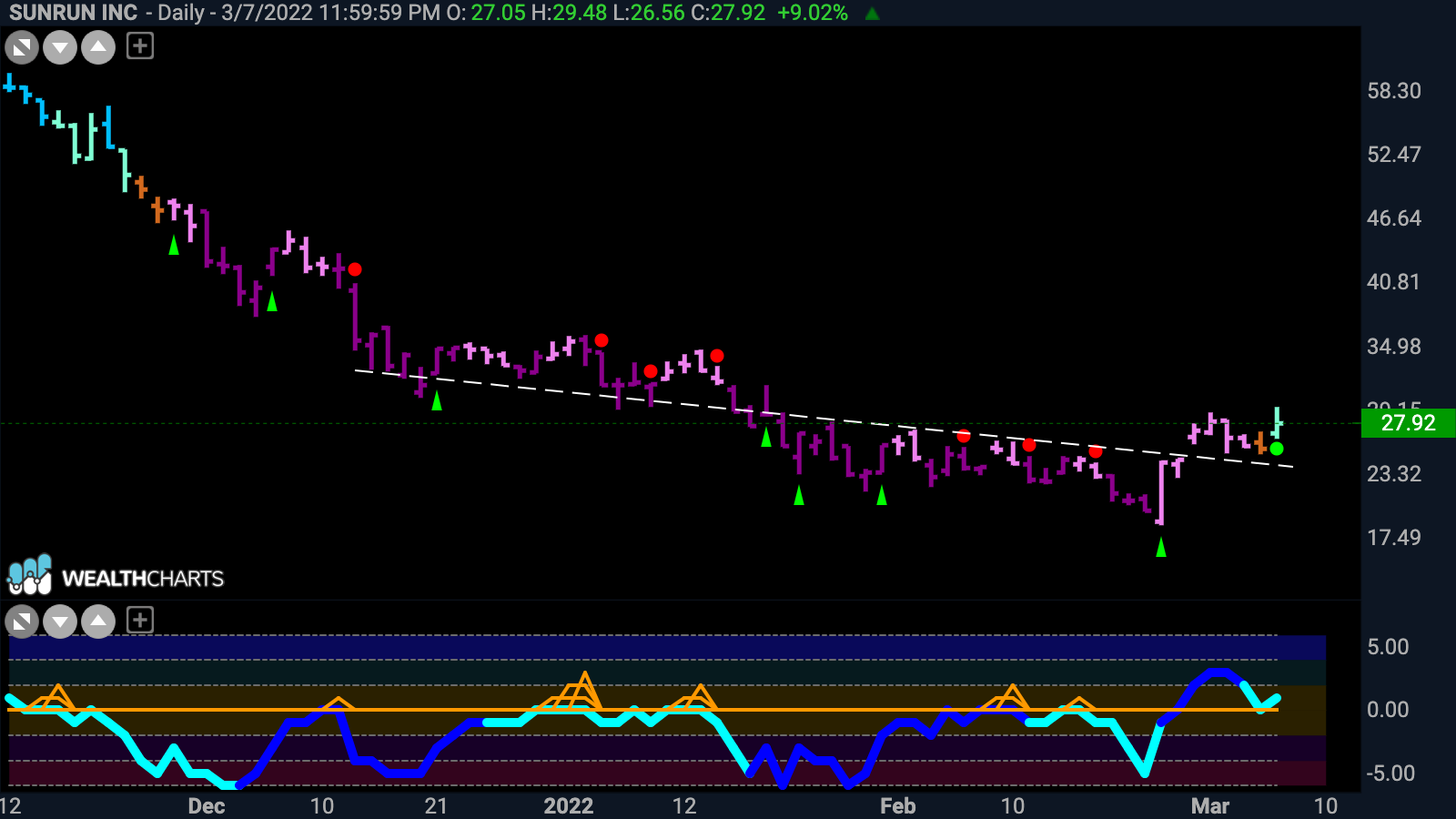Click the 58.30 price axis label

[x=1394, y=91]
